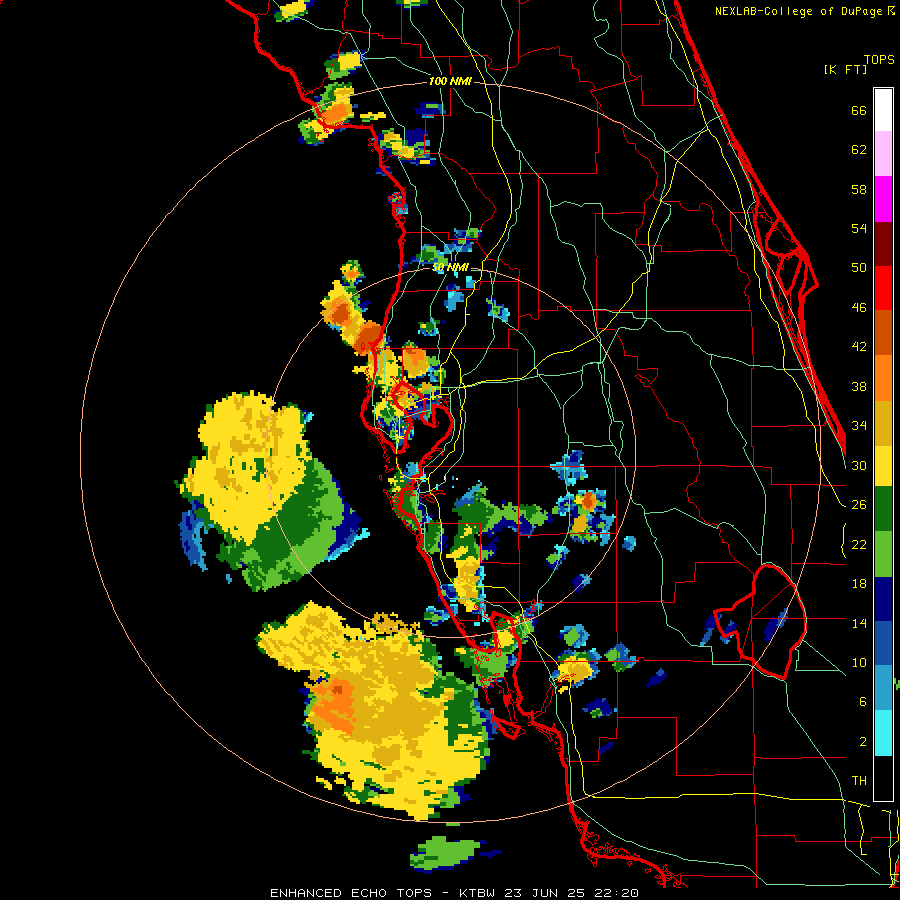Click the bright red 46-50K ft swatch
The height and width of the screenshot is (900, 900).
[883, 288]
